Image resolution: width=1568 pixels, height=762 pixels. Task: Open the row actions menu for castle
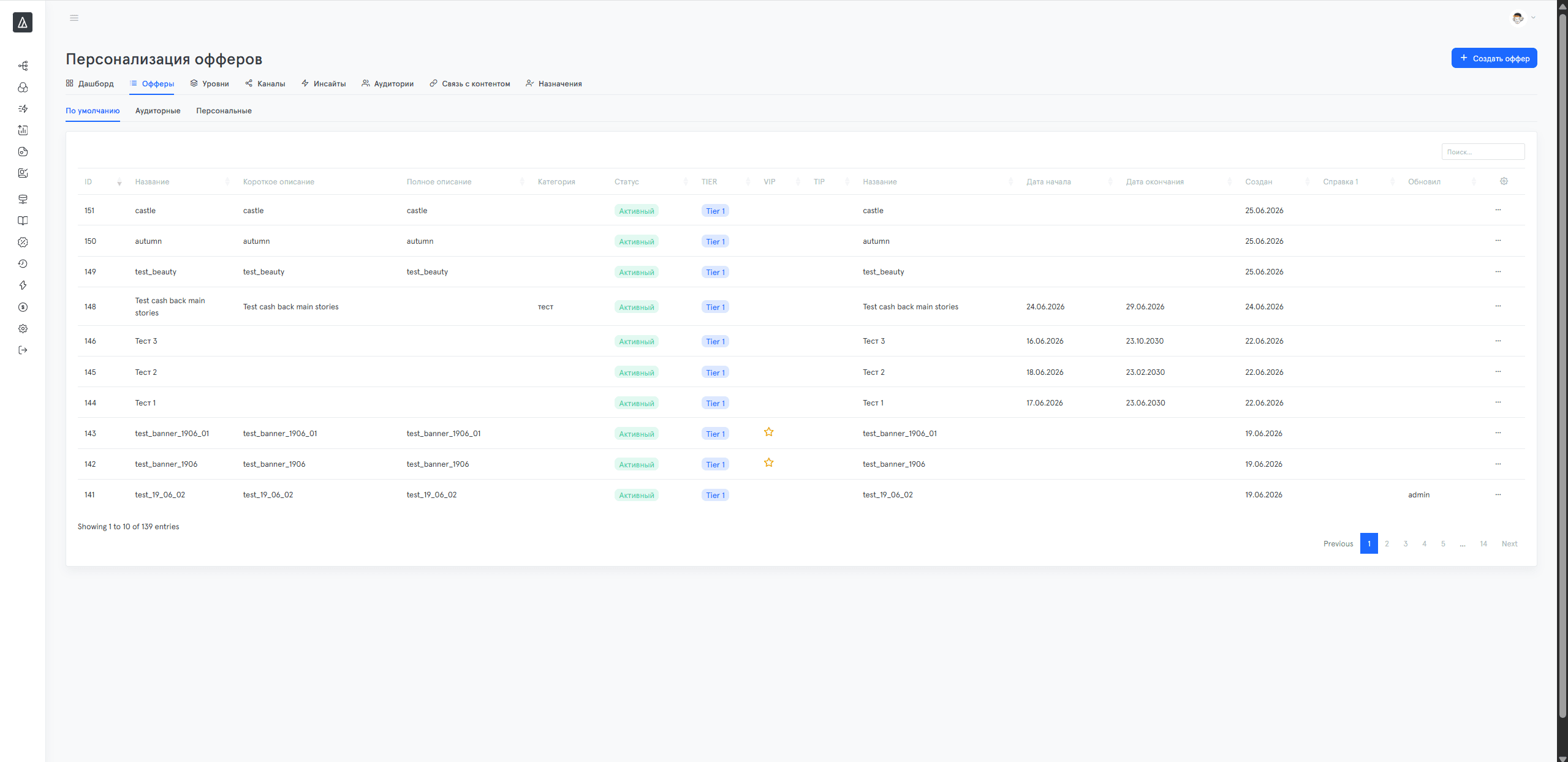click(x=1498, y=210)
